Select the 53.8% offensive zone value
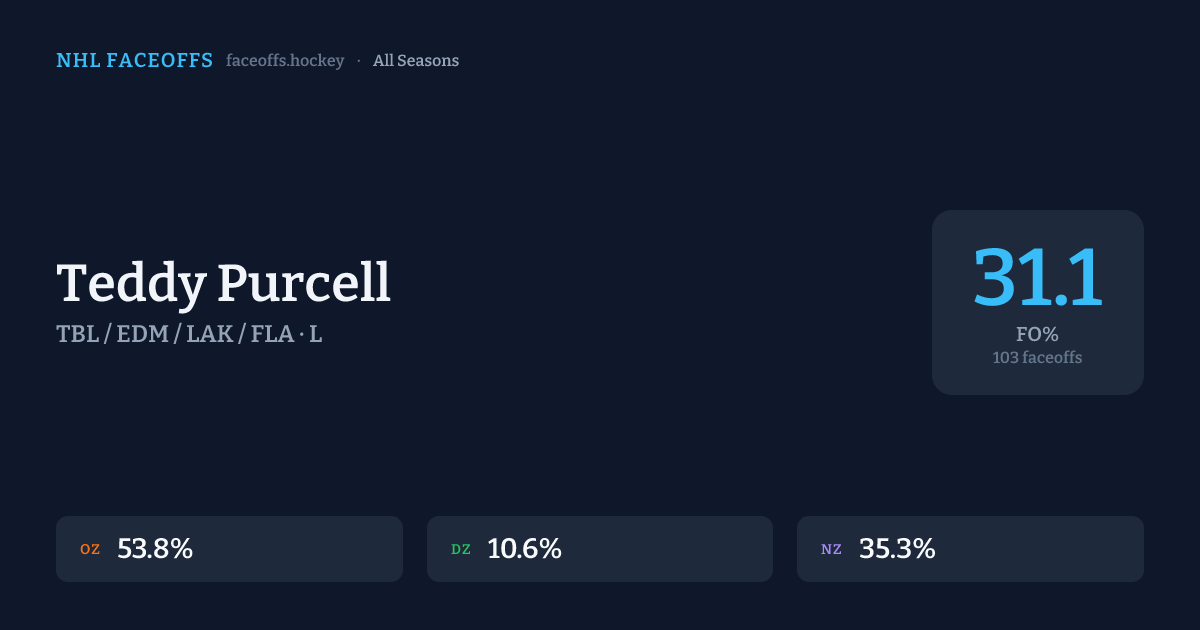The width and height of the screenshot is (1200, 630). 155,549
